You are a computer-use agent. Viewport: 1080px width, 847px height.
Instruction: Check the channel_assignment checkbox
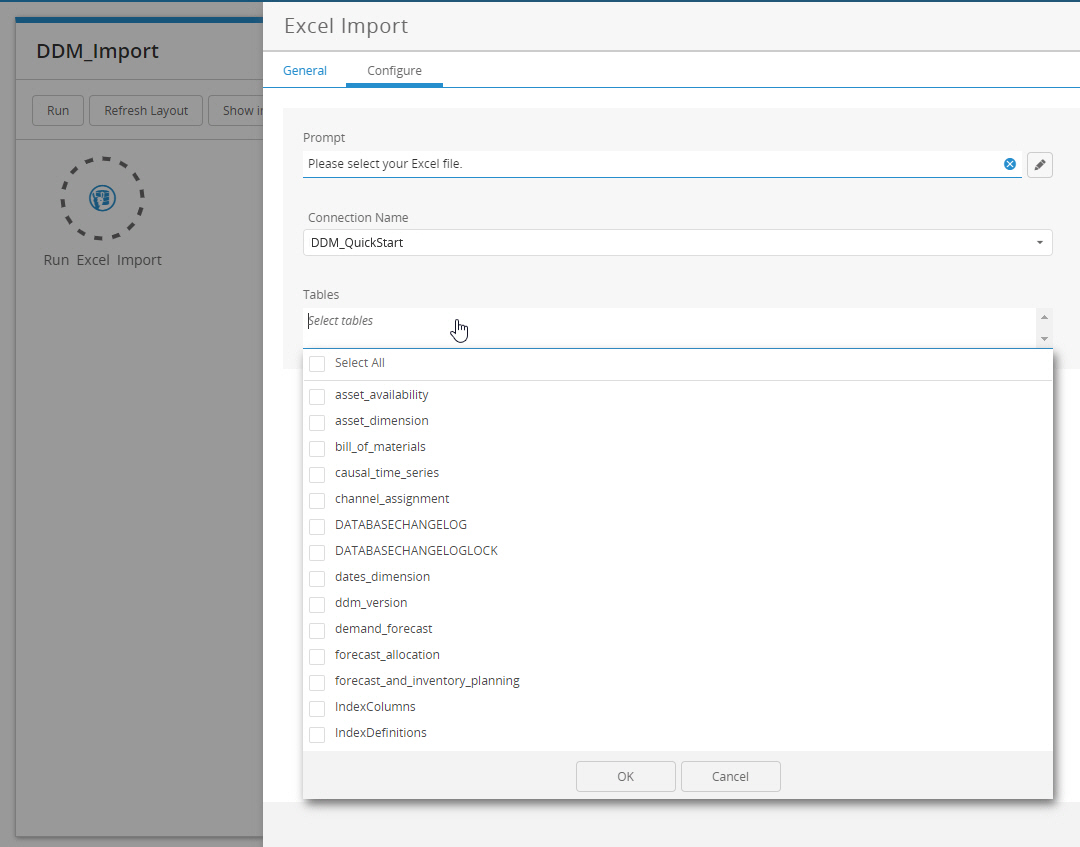tap(317, 500)
